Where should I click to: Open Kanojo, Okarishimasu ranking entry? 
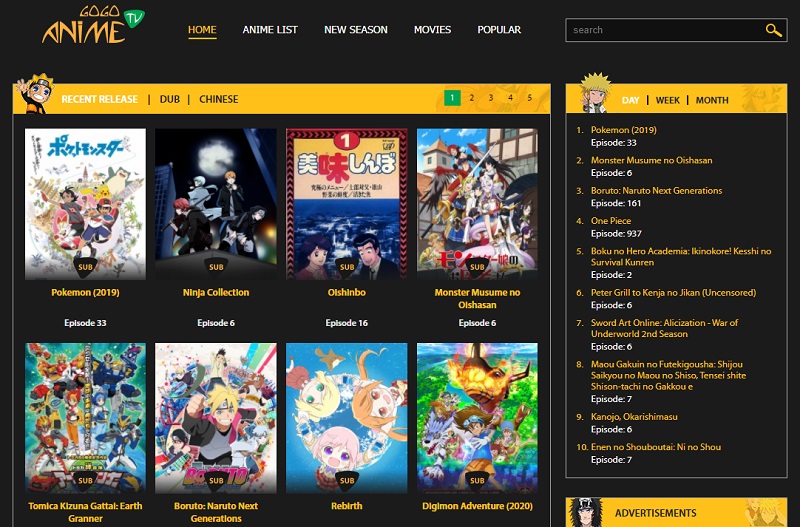point(634,417)
